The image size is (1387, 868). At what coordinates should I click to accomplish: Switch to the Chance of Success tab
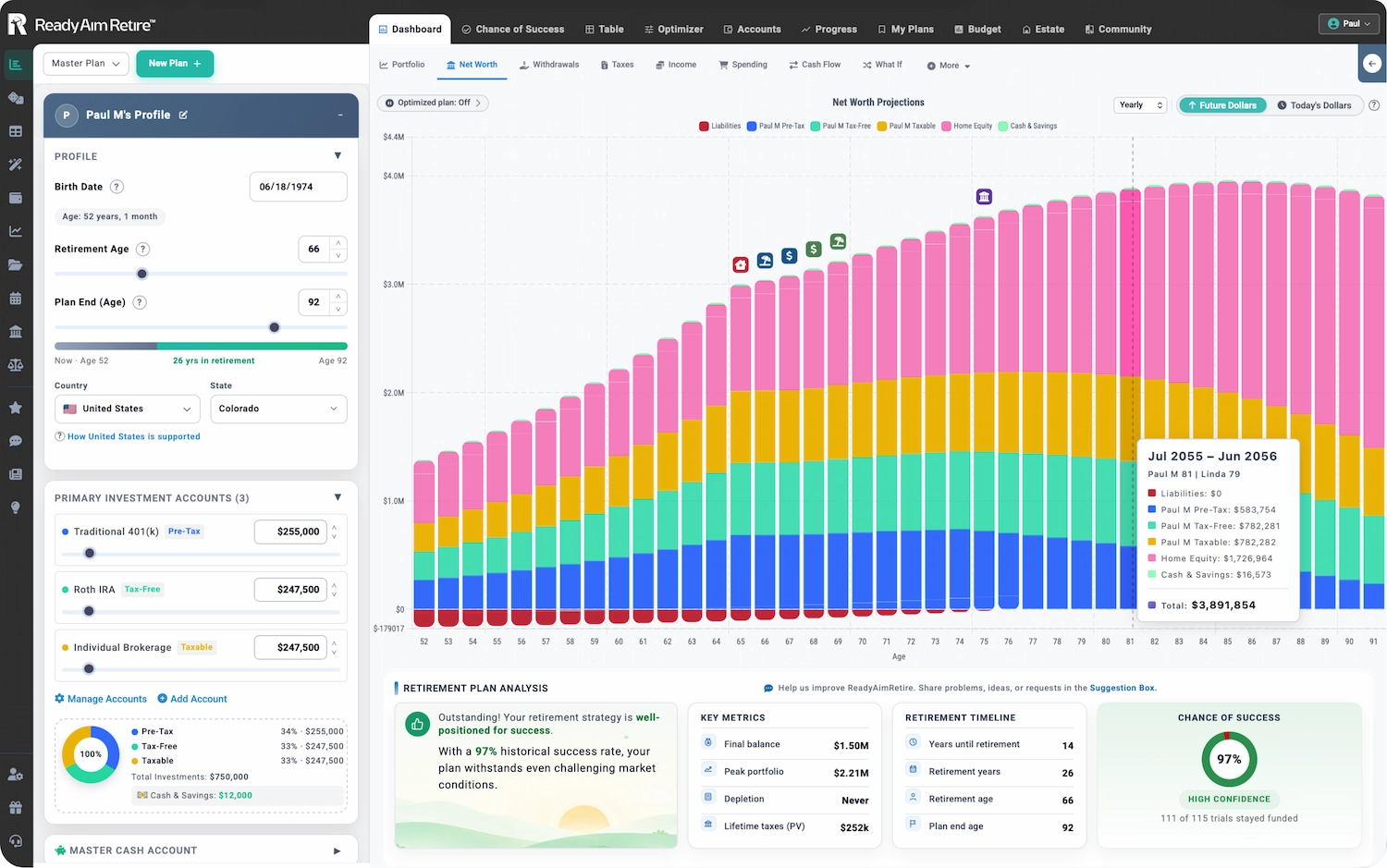click(513, 30)
